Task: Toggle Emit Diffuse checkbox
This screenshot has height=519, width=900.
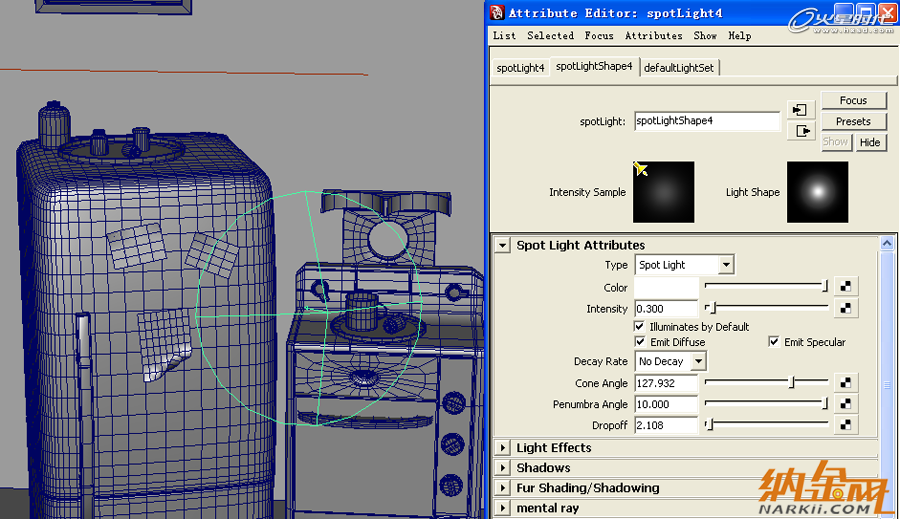Action: click(x=639, y=342)
